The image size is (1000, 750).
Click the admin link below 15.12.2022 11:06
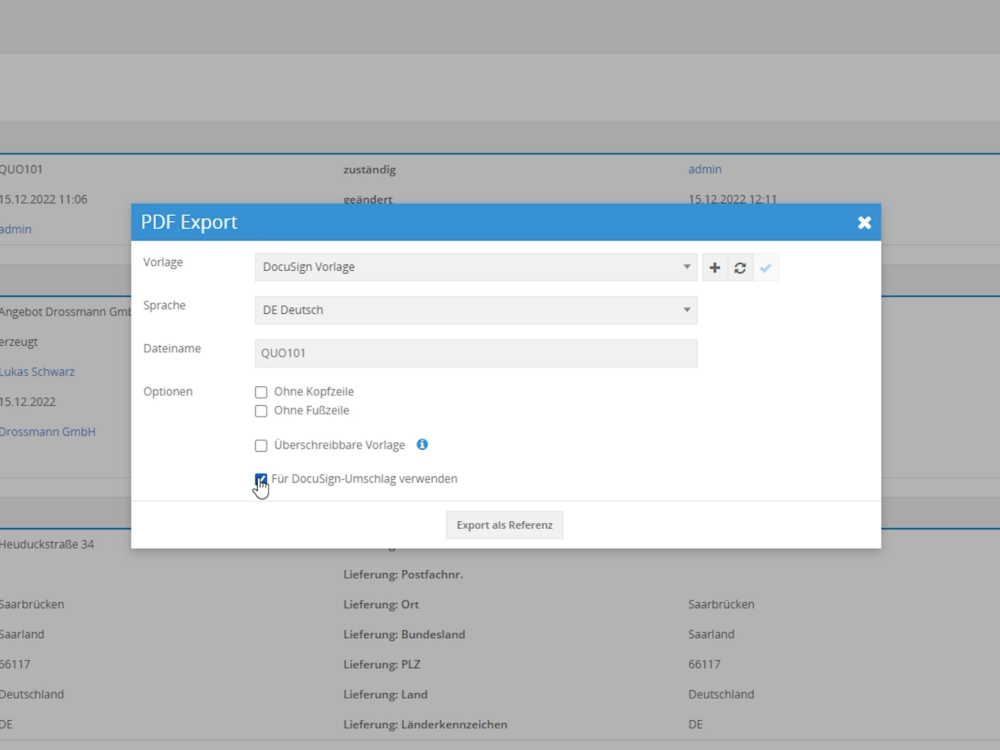pos(15,230)
